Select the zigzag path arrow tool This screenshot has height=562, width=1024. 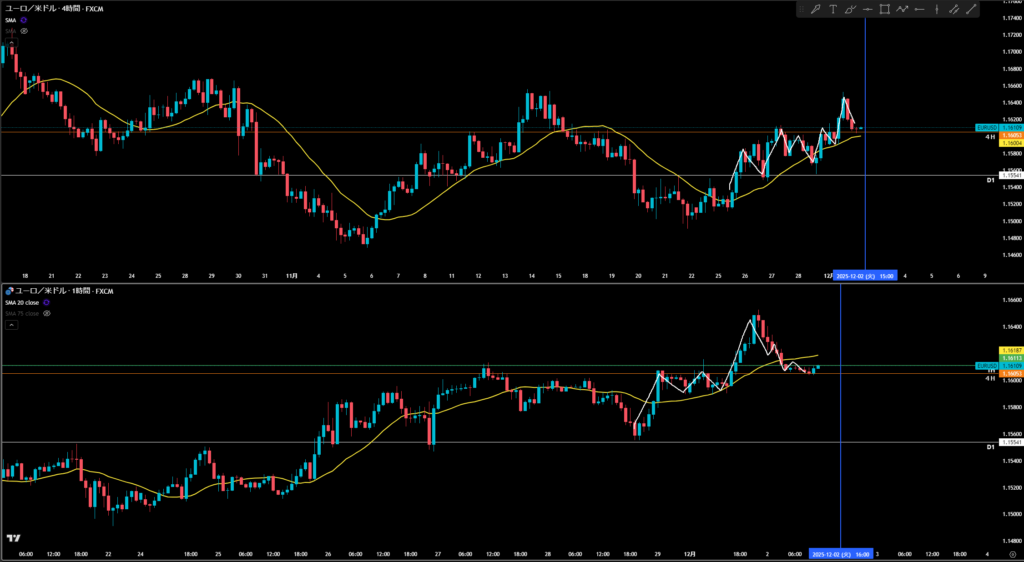(x=902, y=10)
